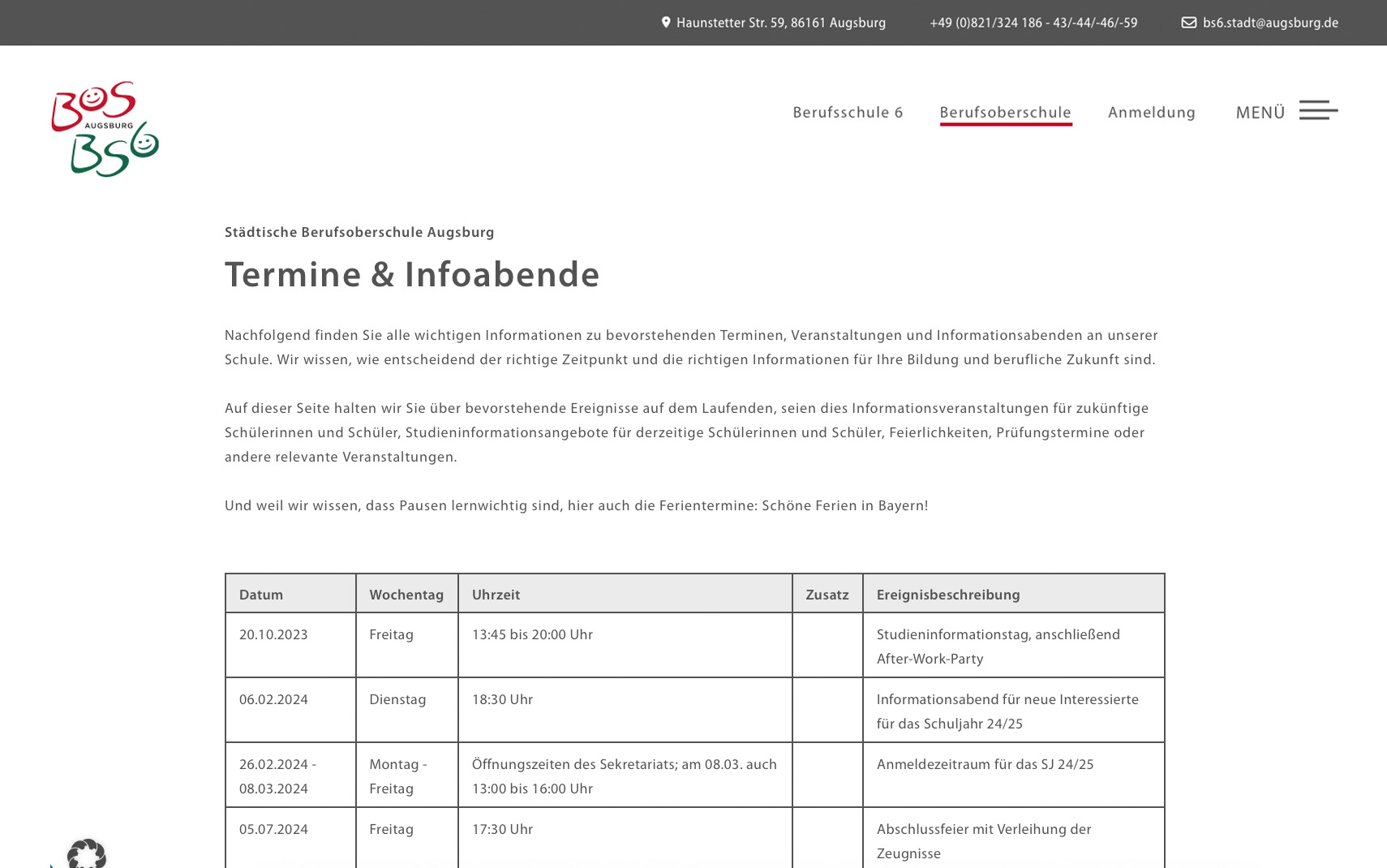This screenshot has height=868, width=1387.
Task: Click the Uhrzeit column header
Action: [625, 594]
